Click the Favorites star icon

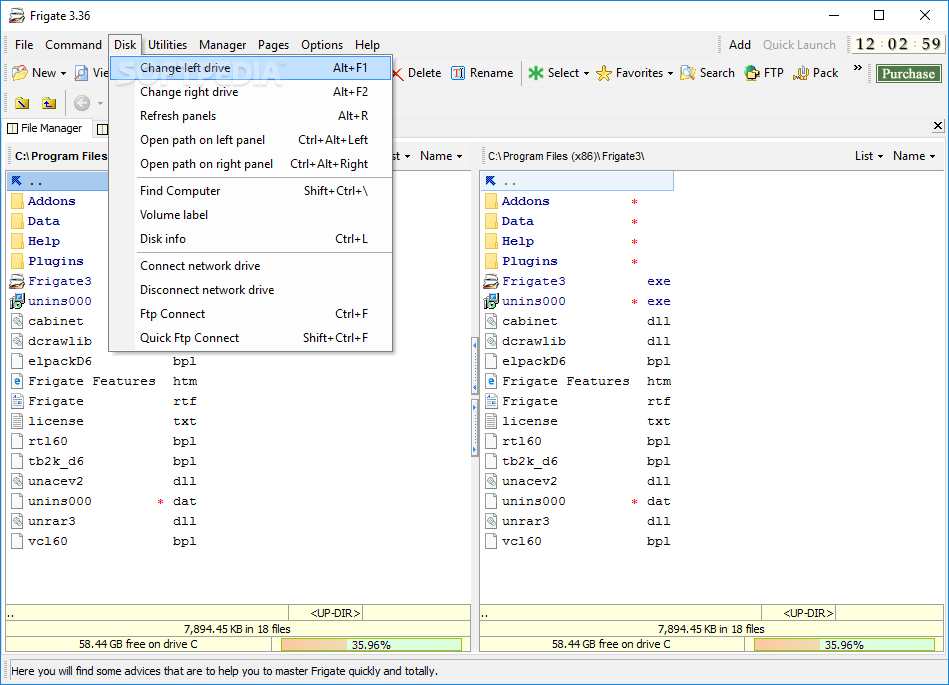tap(603, 73)
